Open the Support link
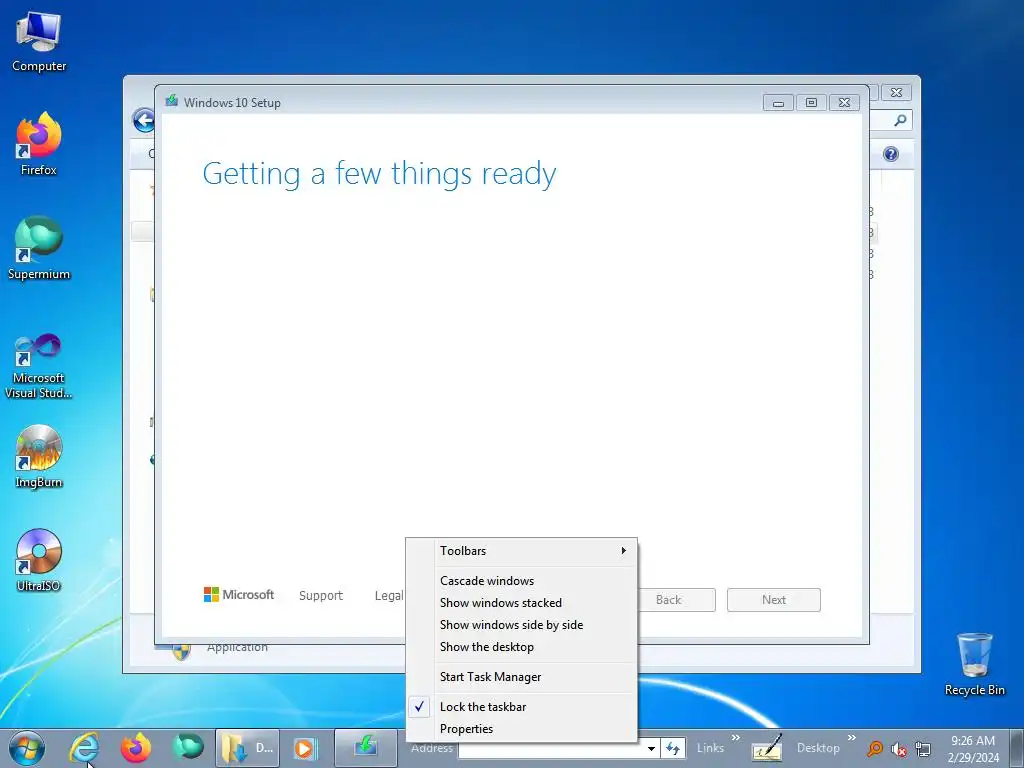Screen dimensions: 1024x768 click(x=321, y=596)
